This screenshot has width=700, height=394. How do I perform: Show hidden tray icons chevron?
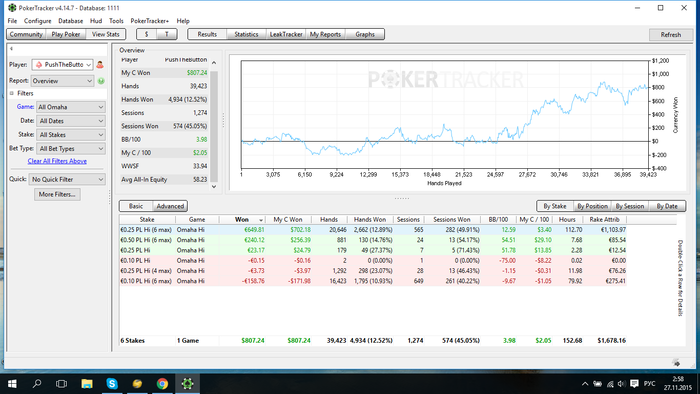[585, 384]
